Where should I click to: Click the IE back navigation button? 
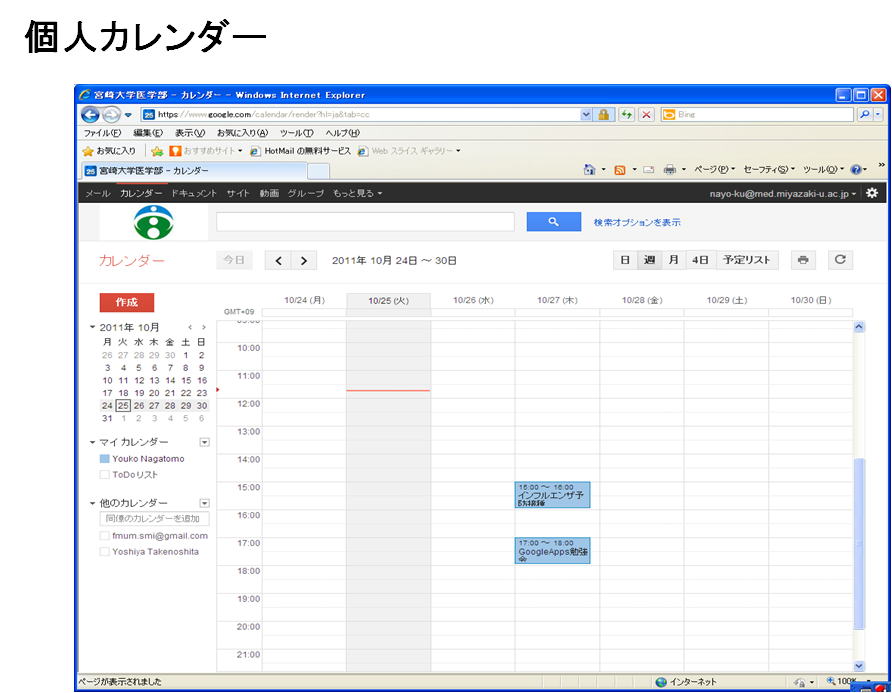(x=89, y=114)
